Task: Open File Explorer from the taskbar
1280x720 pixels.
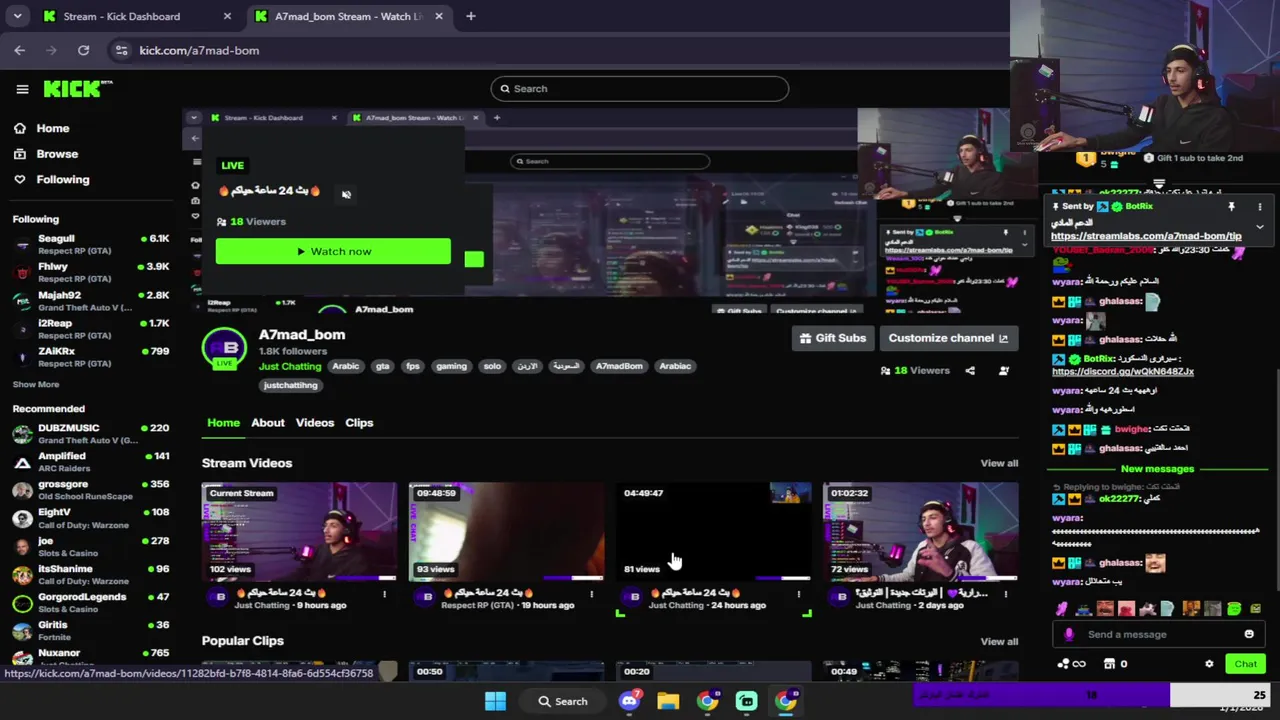Action: (668, 701)
